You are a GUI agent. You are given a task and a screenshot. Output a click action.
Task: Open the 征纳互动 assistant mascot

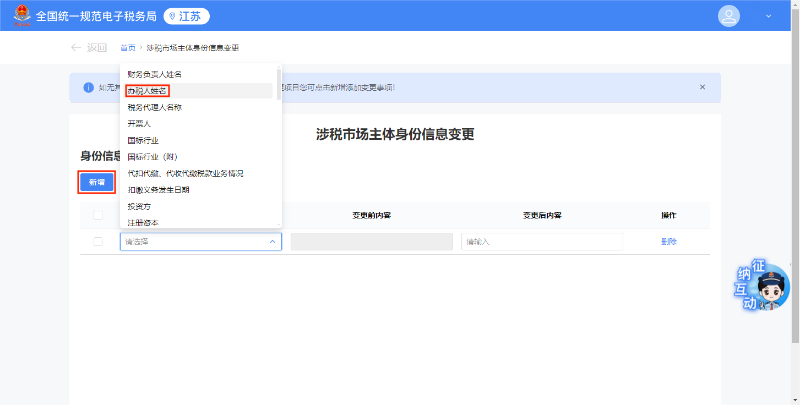(762, 286)
